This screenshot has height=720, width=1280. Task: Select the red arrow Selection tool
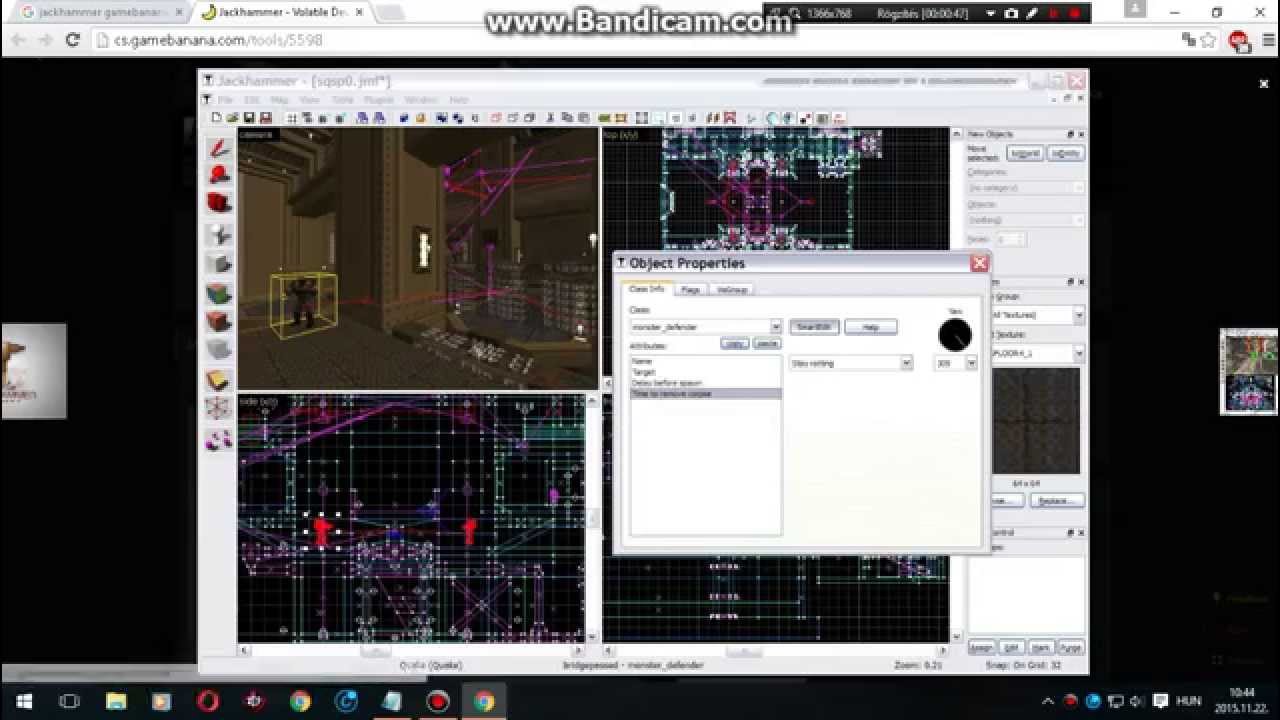tap(219, 149)
